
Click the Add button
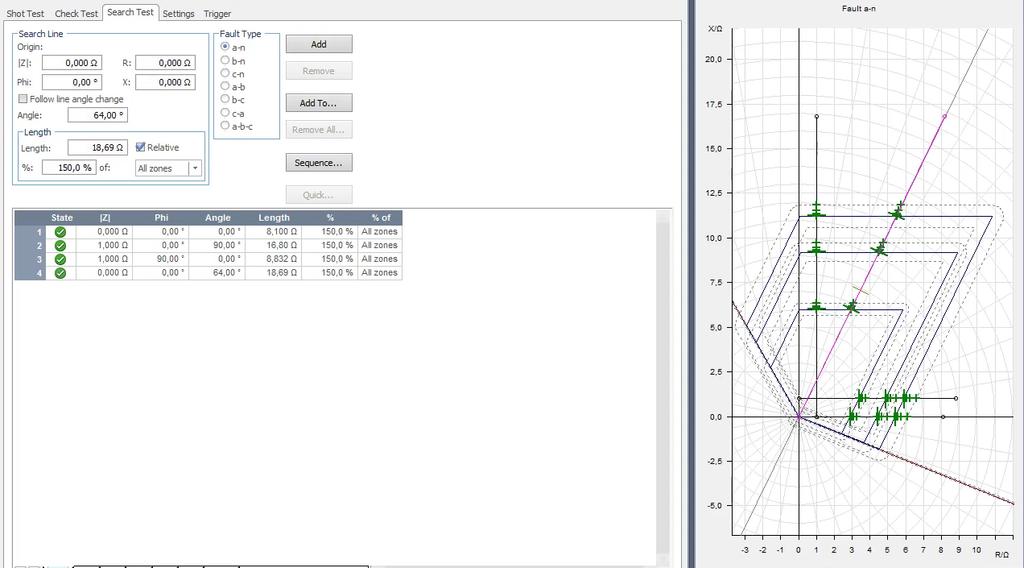pyautogui.click(x=319, y=44)
